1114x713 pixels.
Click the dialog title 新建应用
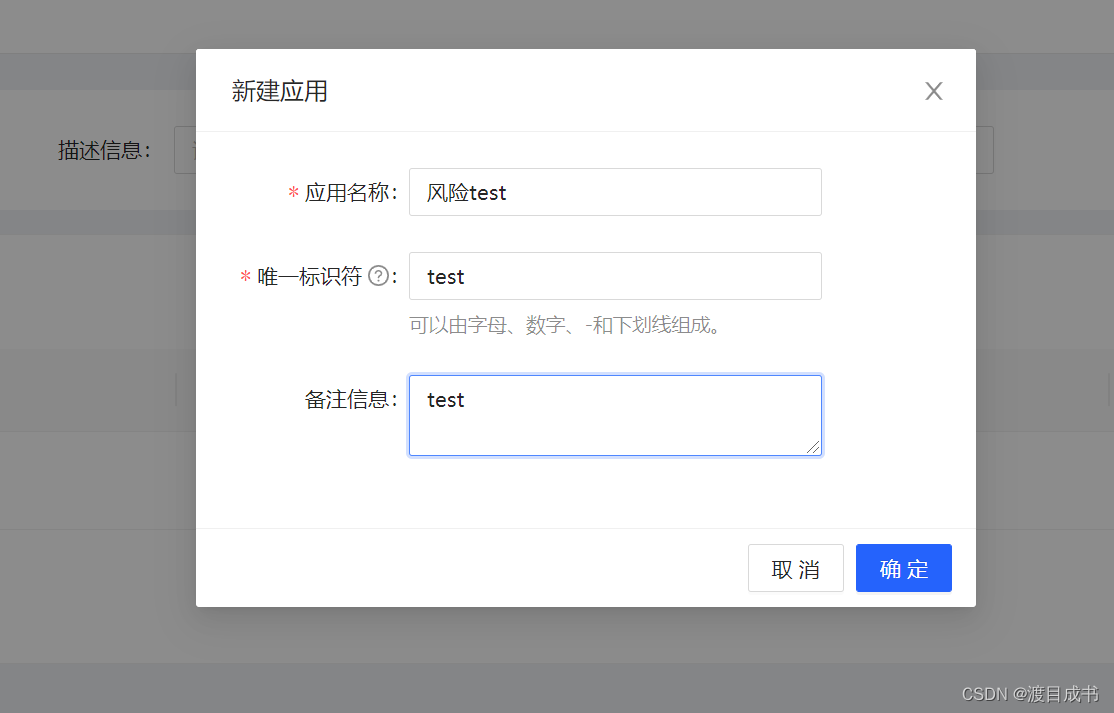point(280,91)
